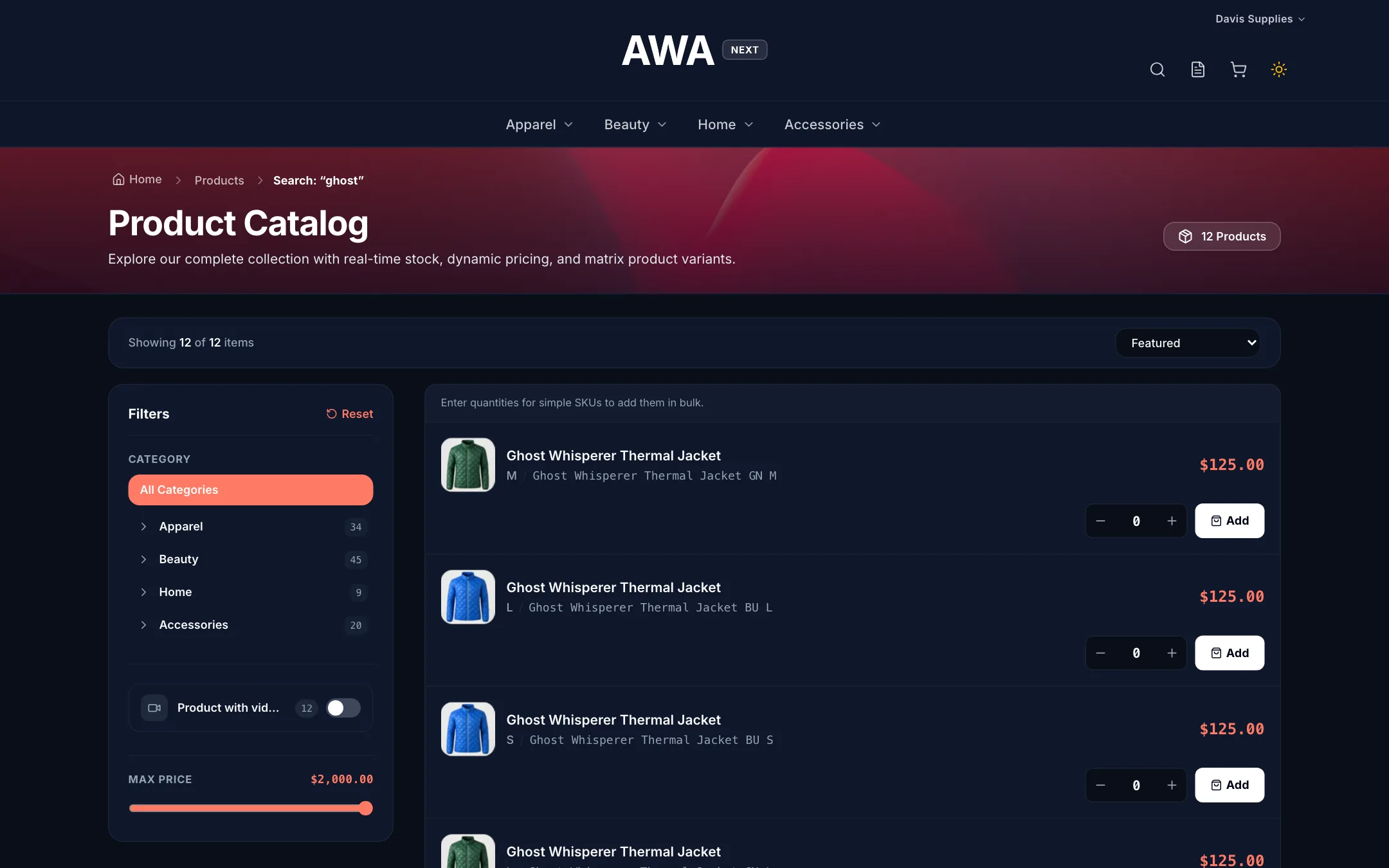Viewport: 1389px width, 868px height.
Task: Click plus for Jacket GN M quantity
Action: (1172, 521)
